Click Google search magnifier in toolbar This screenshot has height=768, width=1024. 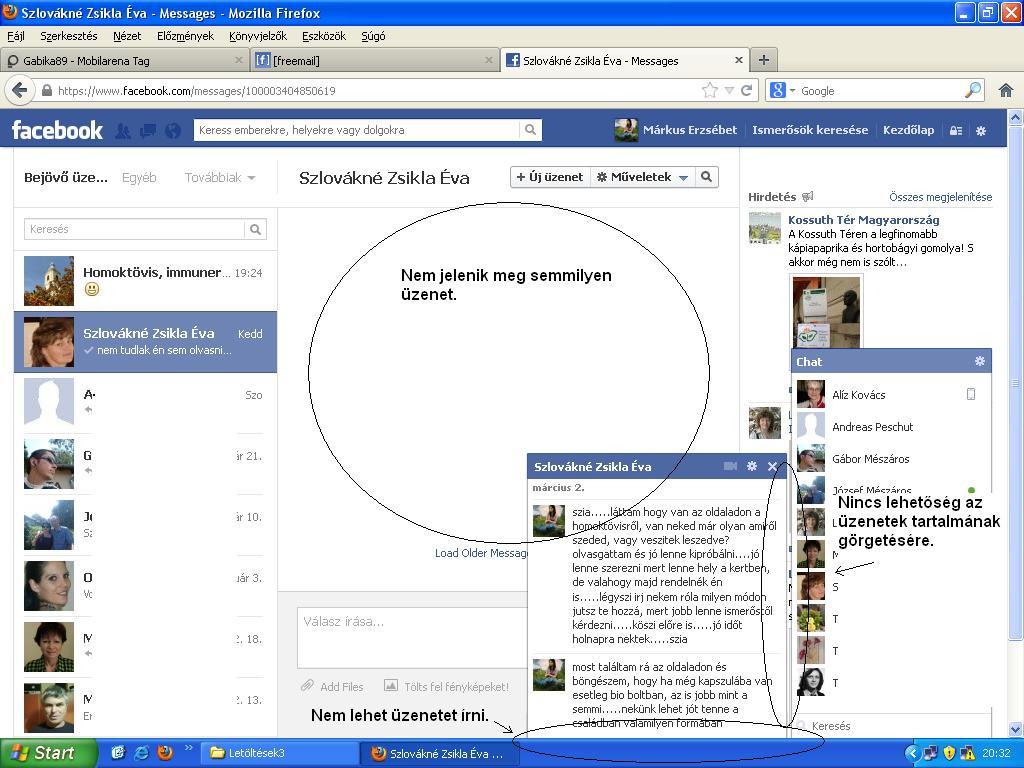pos(973,90)
